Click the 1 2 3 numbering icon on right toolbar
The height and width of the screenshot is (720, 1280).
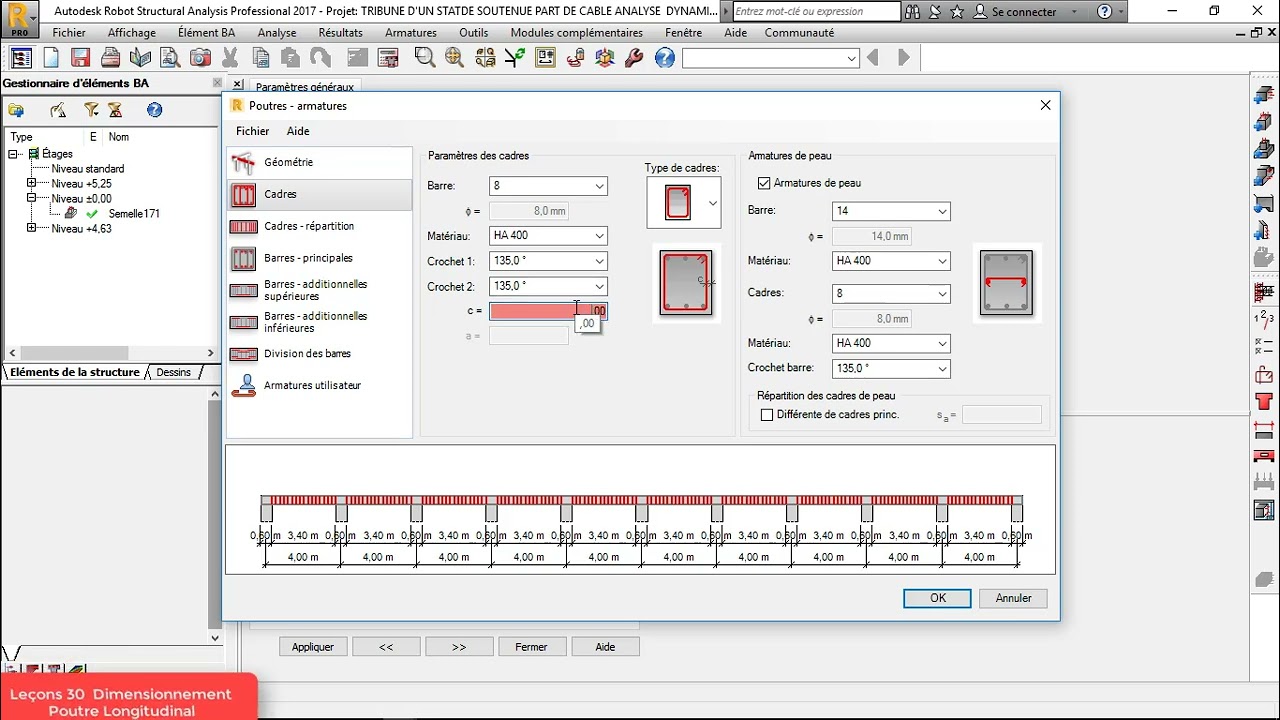1264,319
